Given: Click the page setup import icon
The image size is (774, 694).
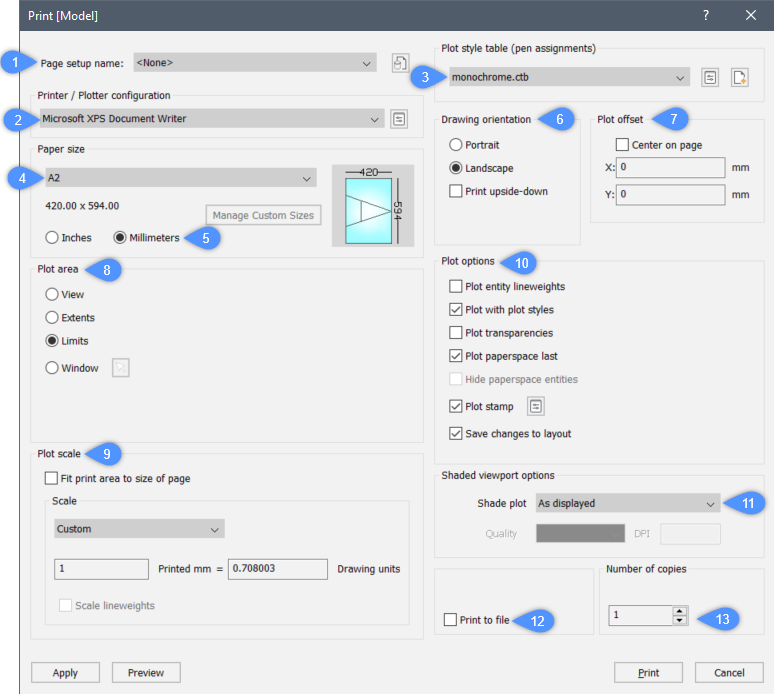Looking at the screenshot, I should (x=399, y=64).
